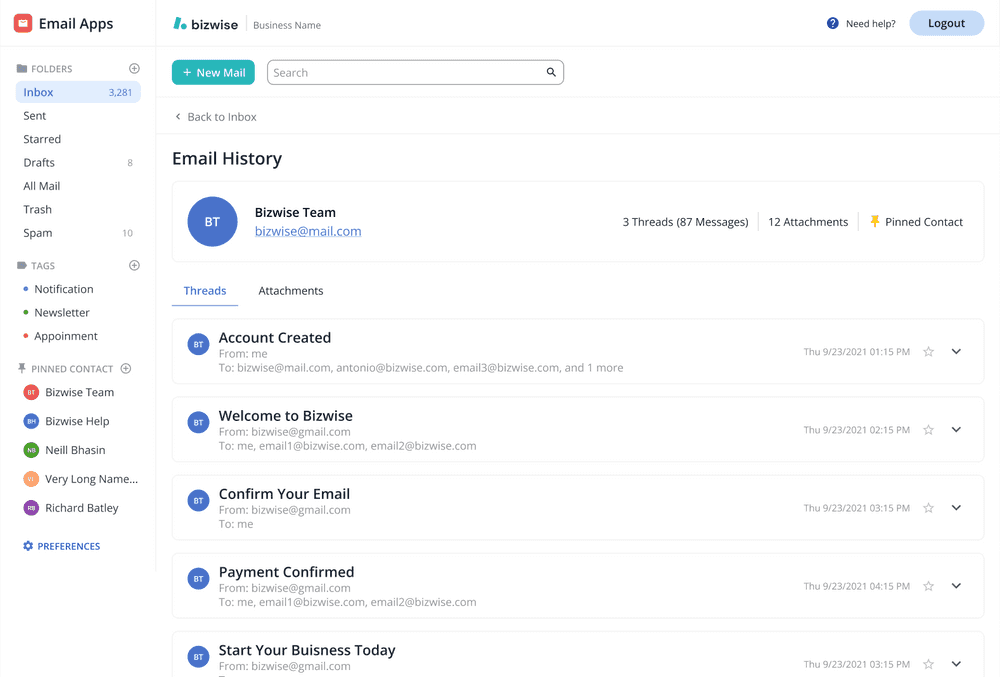1000x677 pixels.
Task: Click the pinned contact pin icon
Action: point(875,221)
